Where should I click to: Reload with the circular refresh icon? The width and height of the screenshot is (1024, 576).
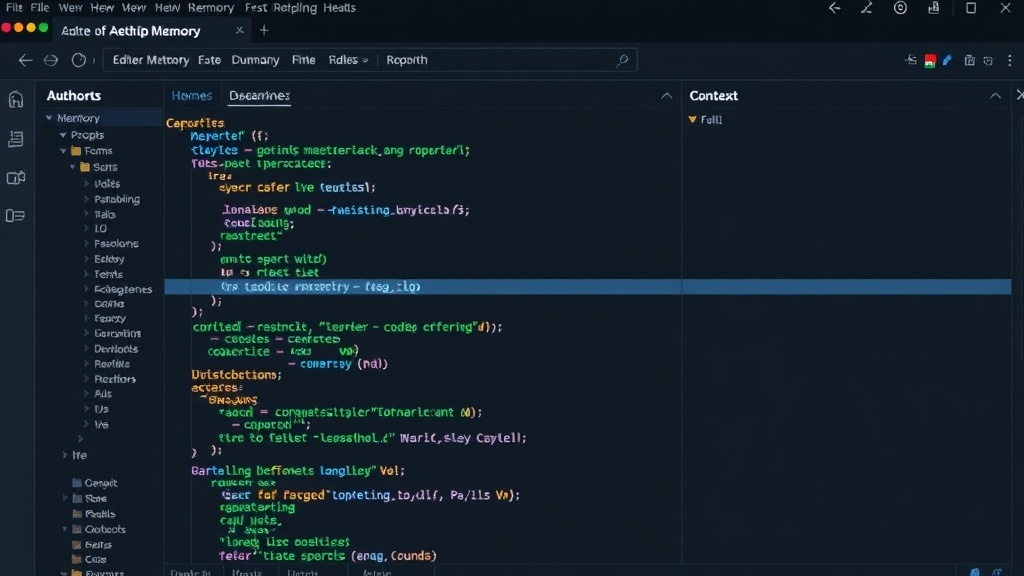(x=78, y=60)
